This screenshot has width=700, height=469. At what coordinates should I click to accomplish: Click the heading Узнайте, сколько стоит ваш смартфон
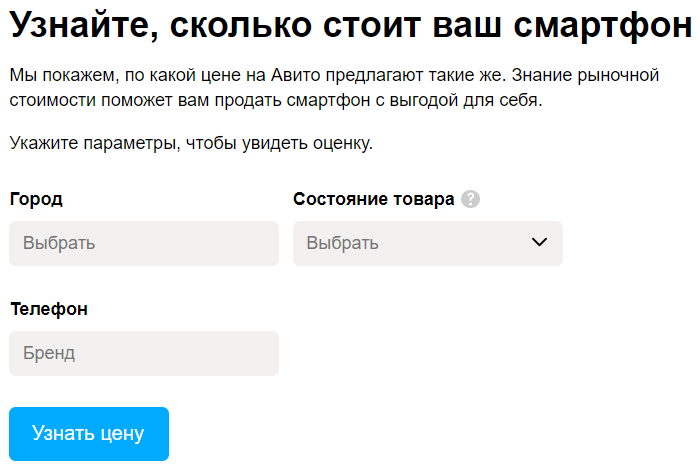coord(350,25)
